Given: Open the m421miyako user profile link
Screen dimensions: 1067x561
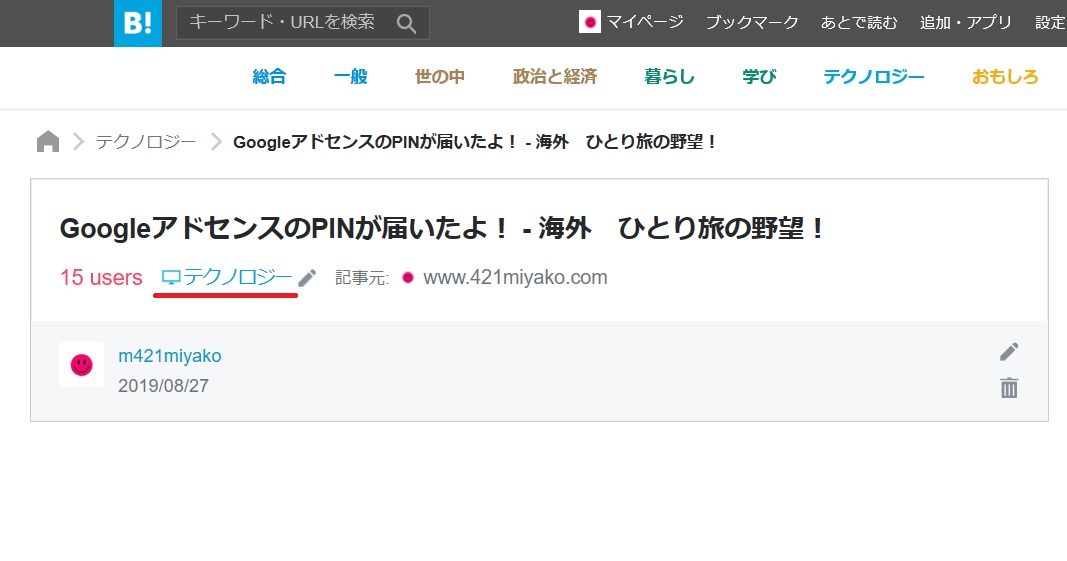Looking at the screenshot, I should (x=169, y=355).
